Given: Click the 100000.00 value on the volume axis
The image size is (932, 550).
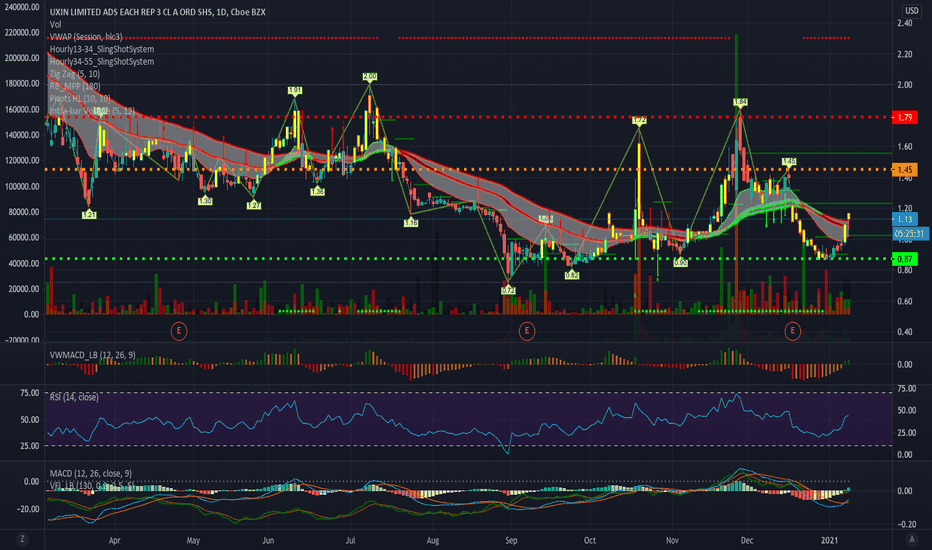Looking at the screenshot, I should (x=22, y=186).
